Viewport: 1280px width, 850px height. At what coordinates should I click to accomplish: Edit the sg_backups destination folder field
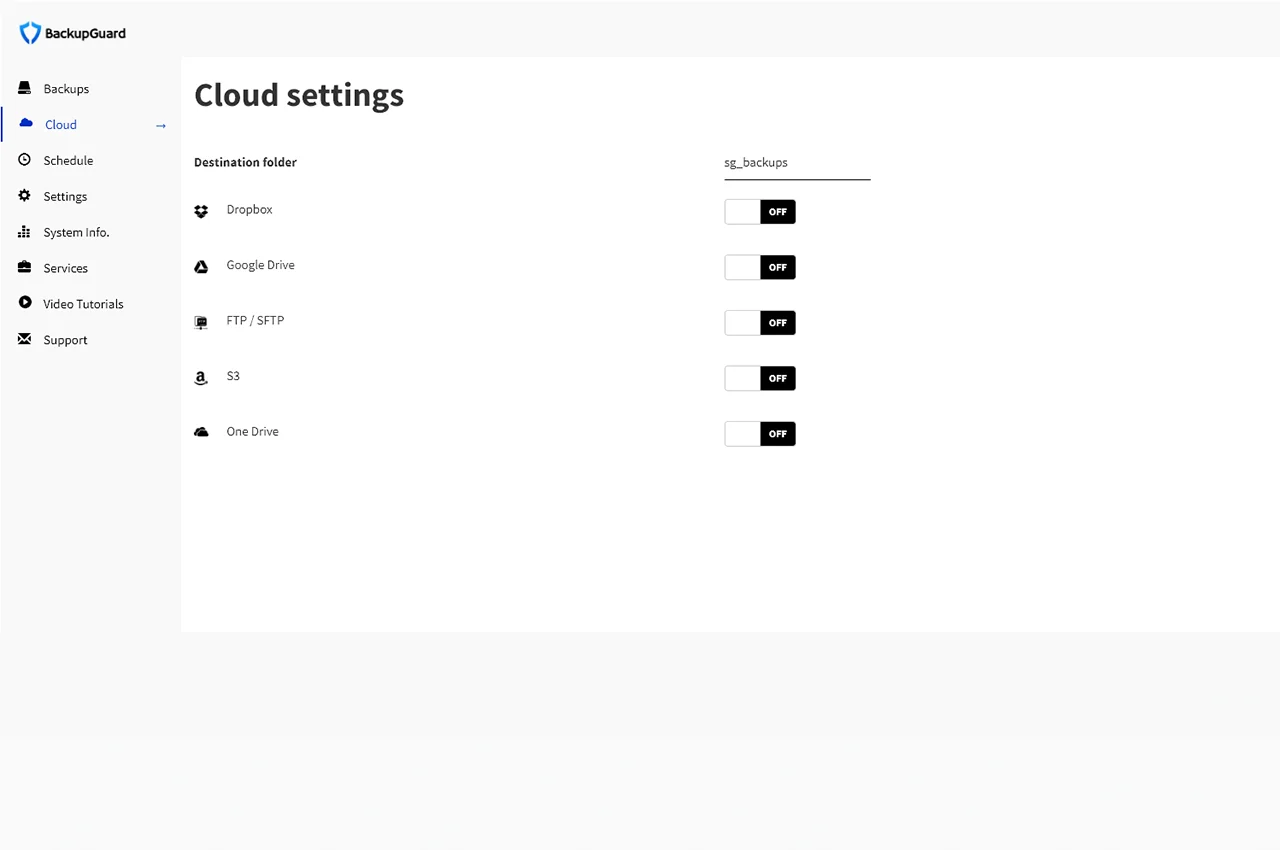coord(796,162)
